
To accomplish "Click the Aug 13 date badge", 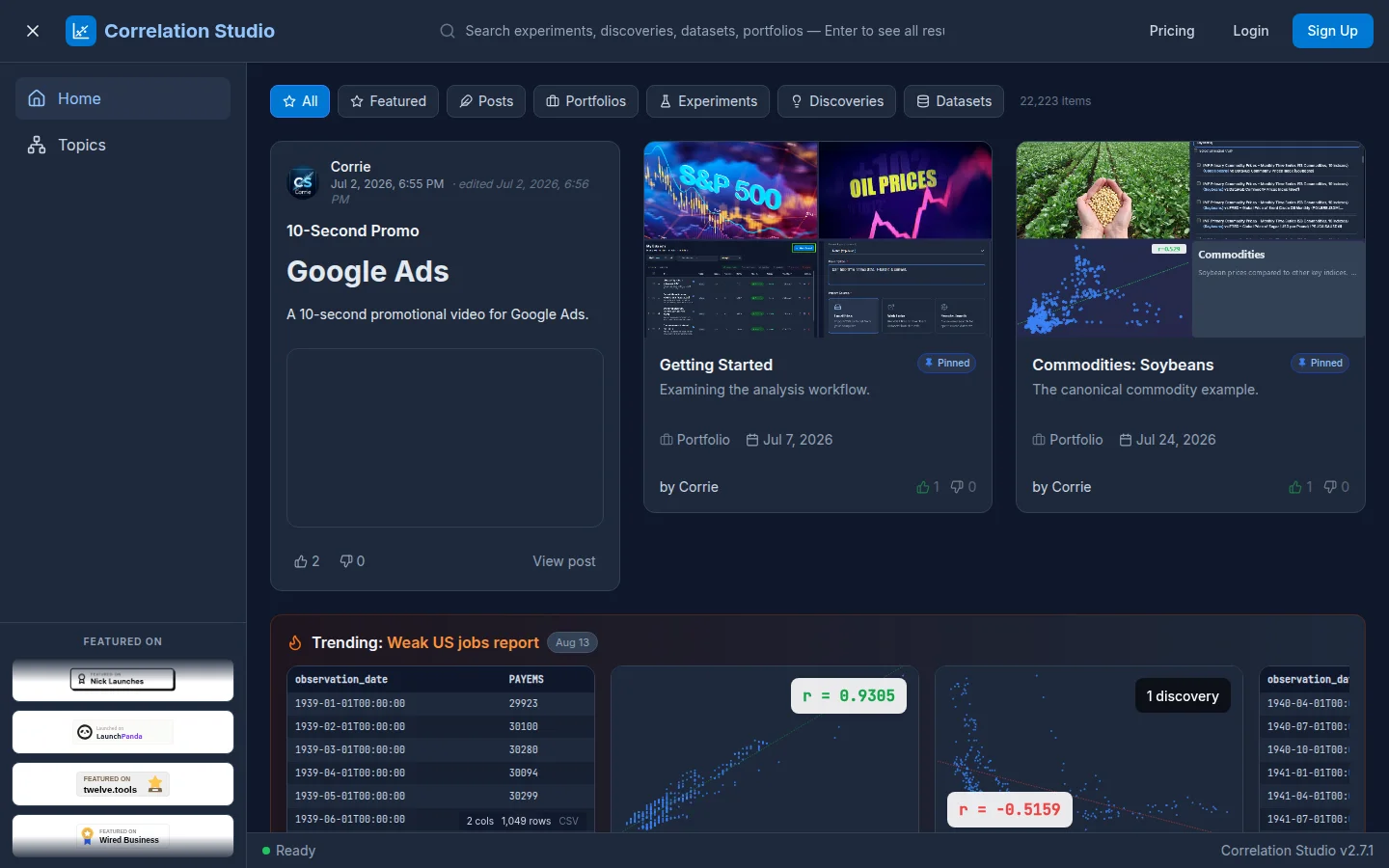I will click(x=572, y=642).
